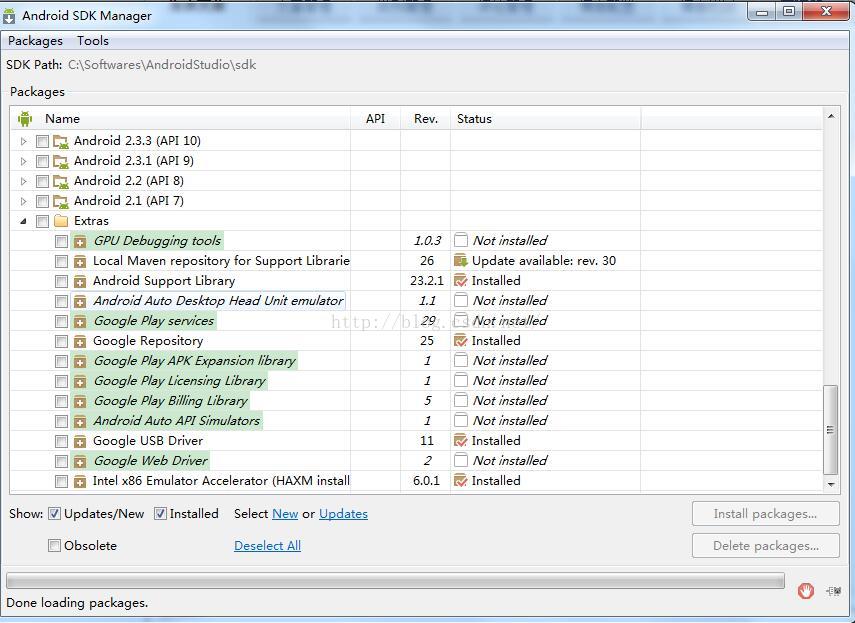Click the SDK path C:\Softwares\AndroidStudio\sdk text
This screenshot has height=623, width=855.
[162, 65]
